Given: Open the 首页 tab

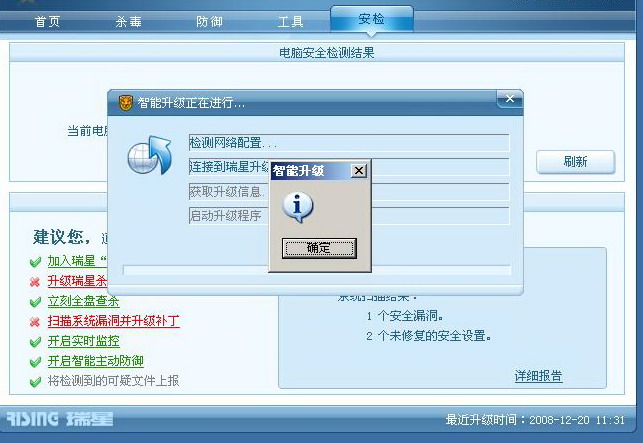Looking at the screenshot, I should [x=48, y=21].
